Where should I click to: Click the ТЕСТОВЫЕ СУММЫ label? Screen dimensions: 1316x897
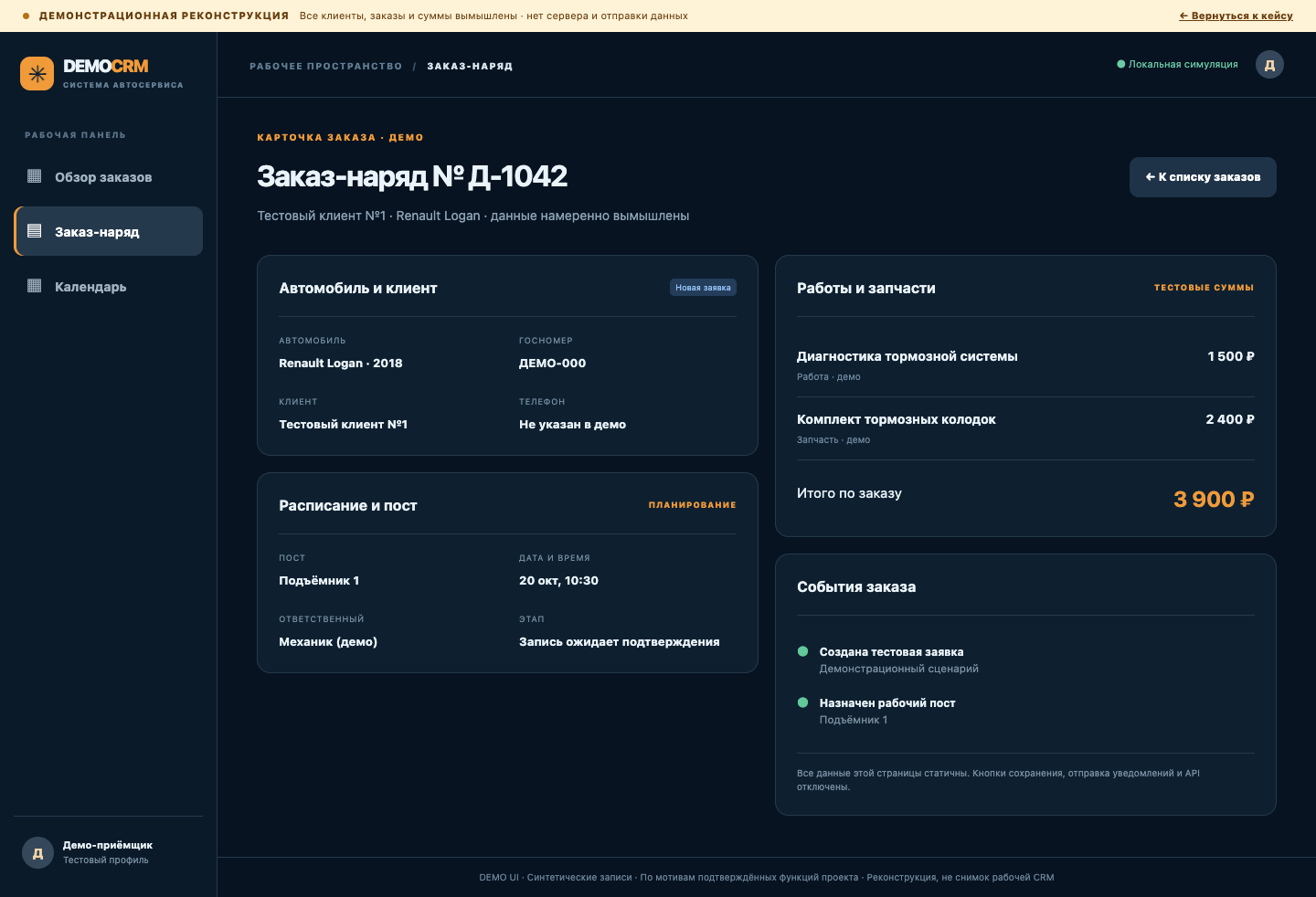click(x=1204, y=288)
